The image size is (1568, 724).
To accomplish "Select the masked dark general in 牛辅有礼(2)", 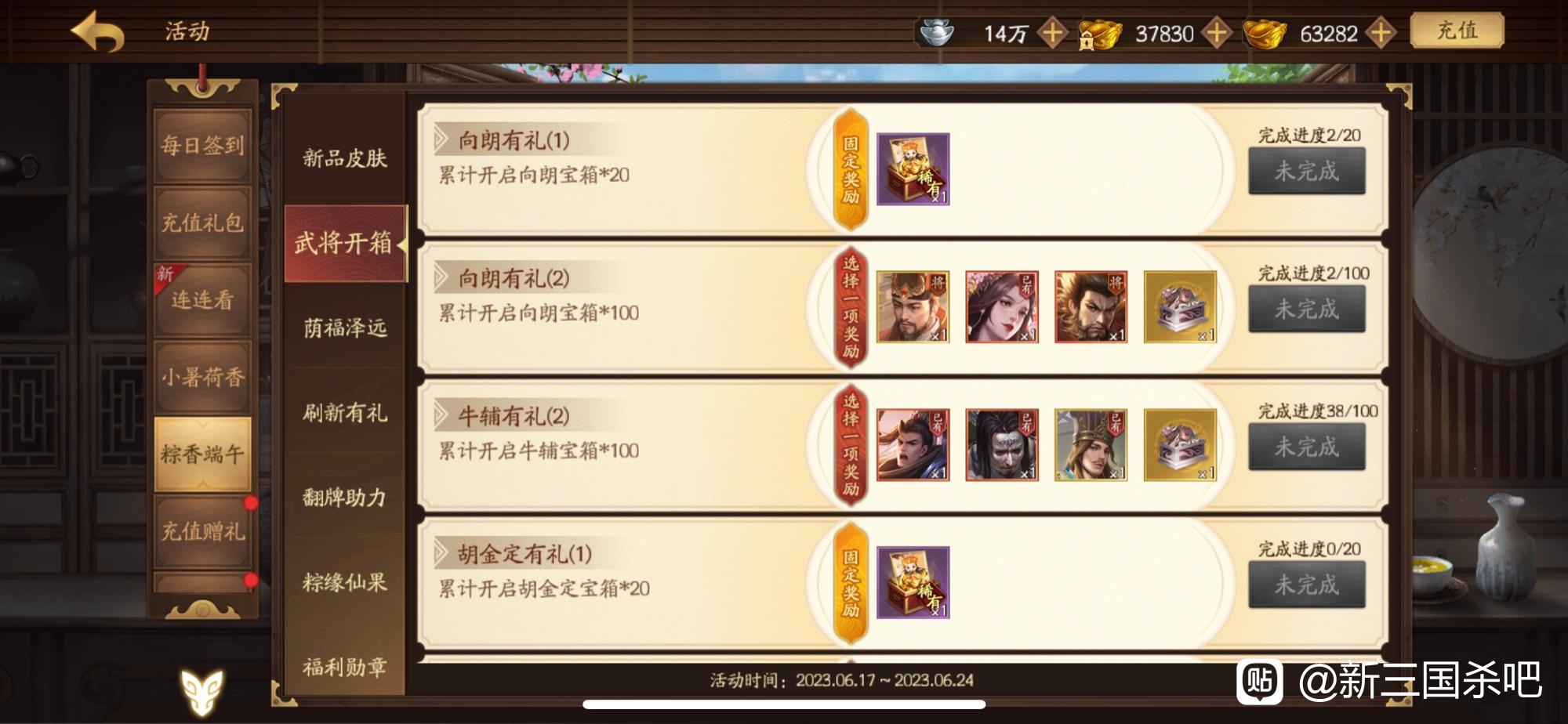I will 1002,445.
